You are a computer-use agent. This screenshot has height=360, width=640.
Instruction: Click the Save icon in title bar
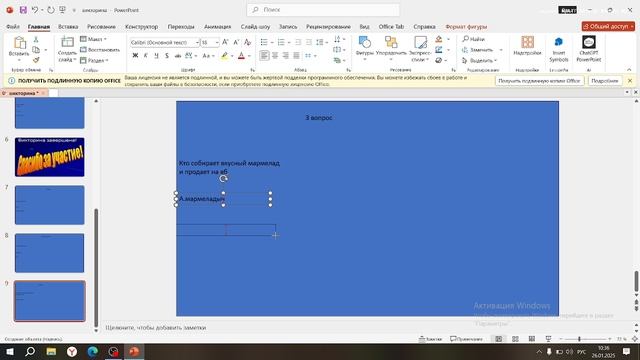point(23,10)
